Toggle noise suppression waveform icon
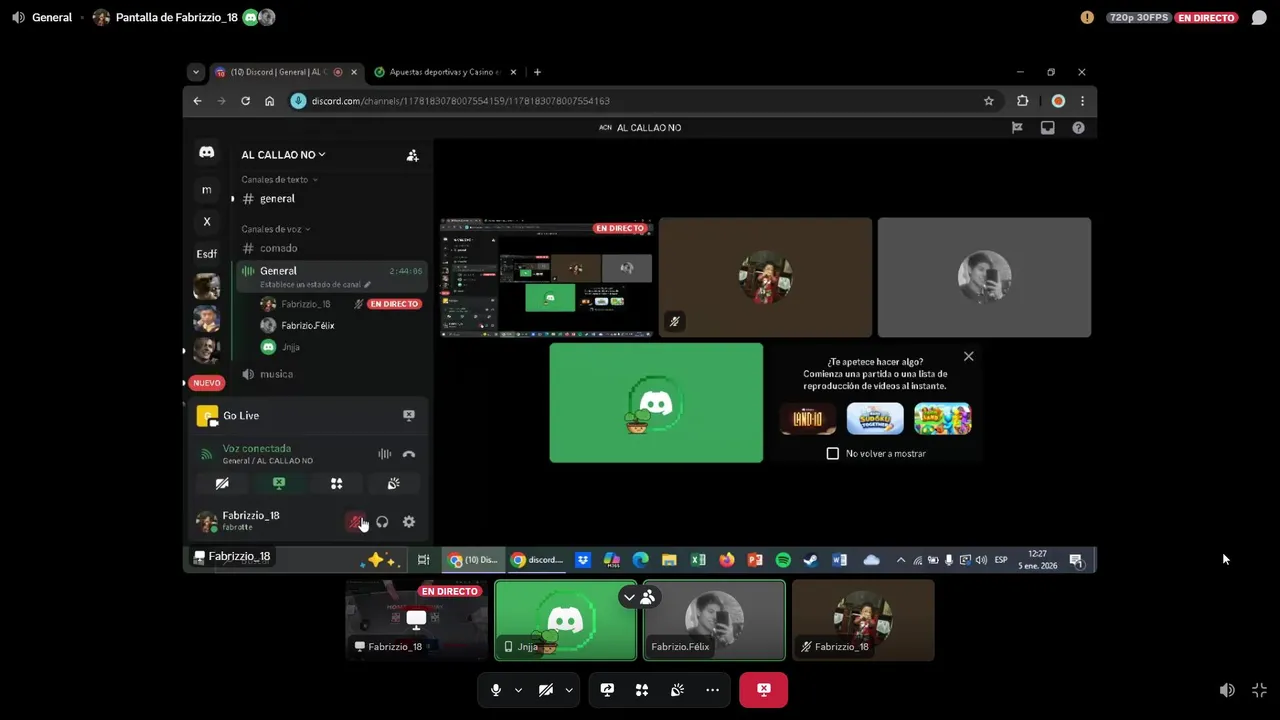1280x720 pixels. click(x=384, y=454)
